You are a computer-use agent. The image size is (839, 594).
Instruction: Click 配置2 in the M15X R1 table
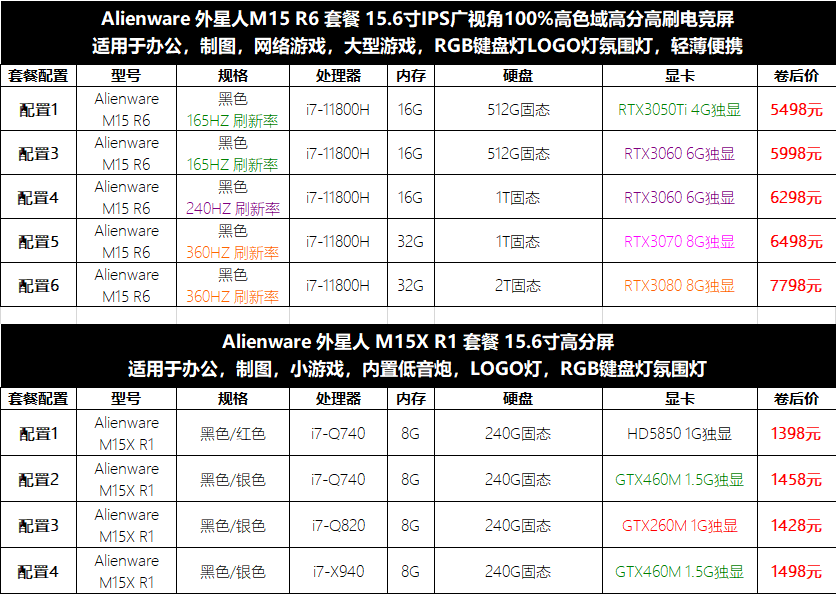tap(38, 479)
